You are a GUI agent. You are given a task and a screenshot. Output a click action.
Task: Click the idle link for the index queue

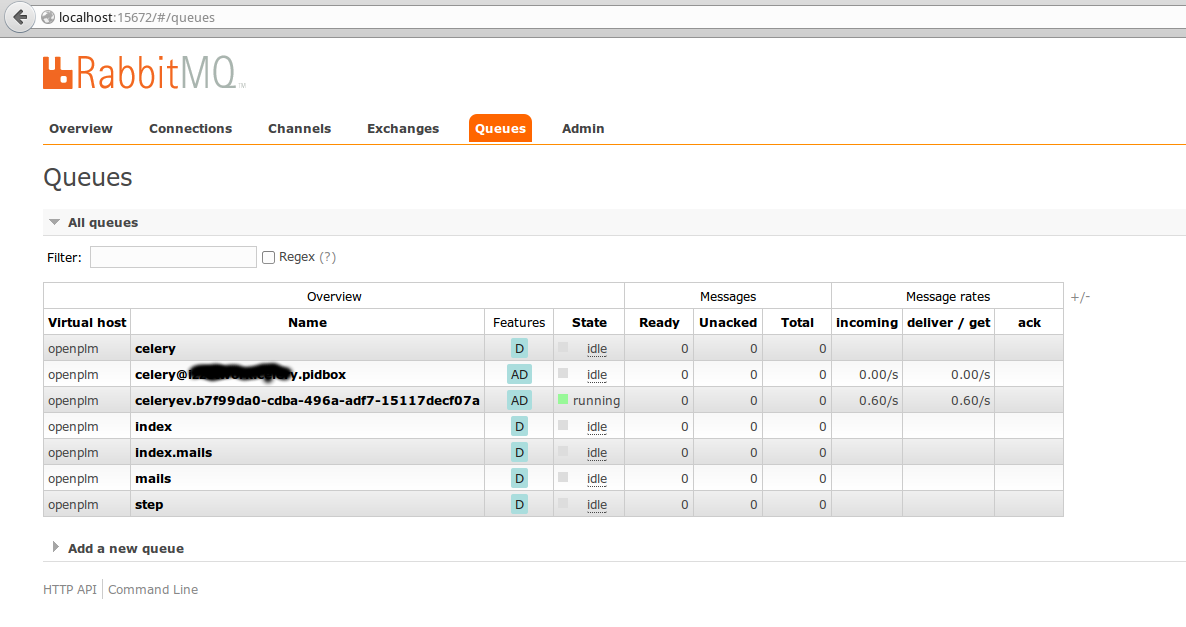596,426
